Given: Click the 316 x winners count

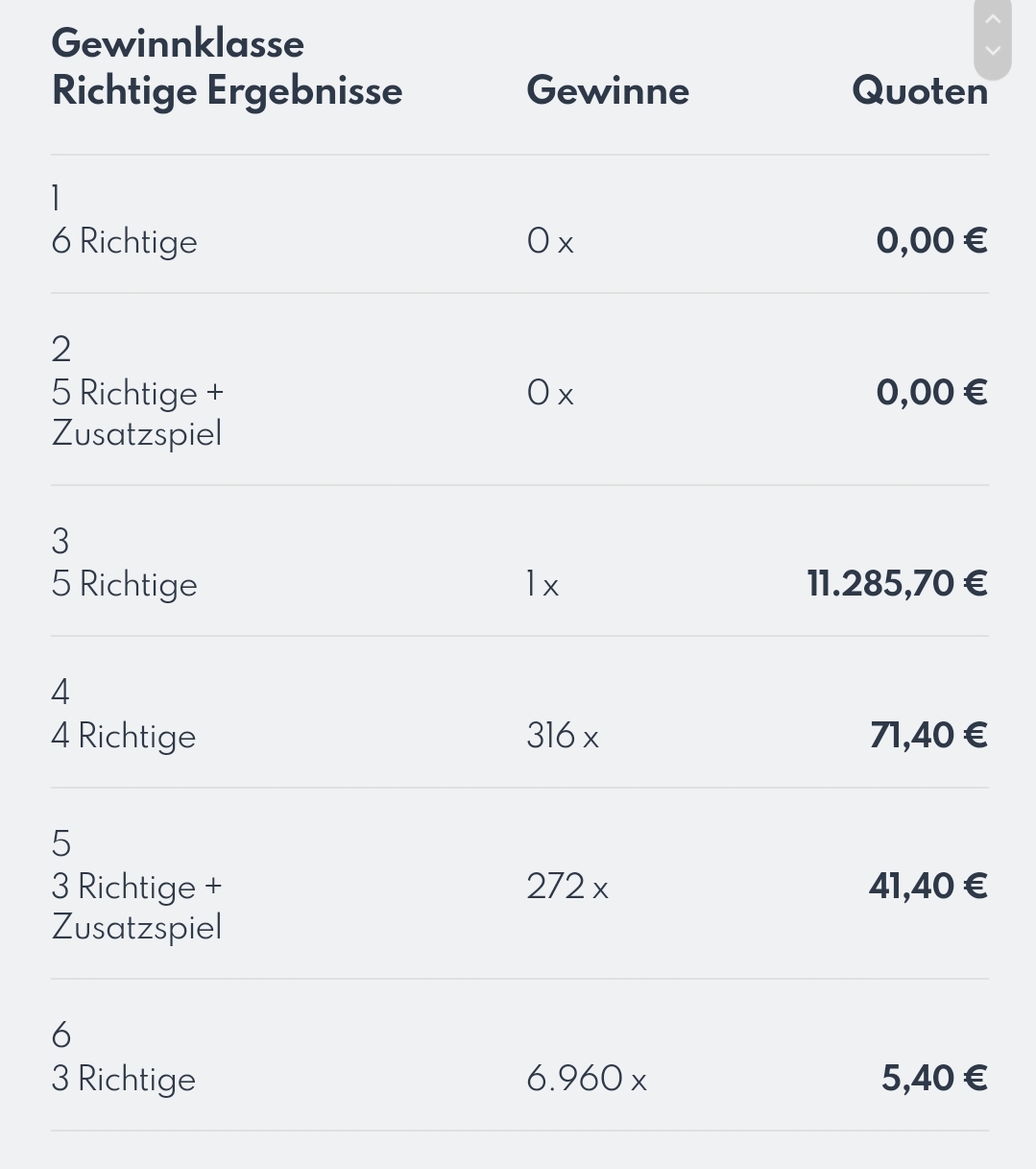Looking at the screenshot, I should pos(563,736).
